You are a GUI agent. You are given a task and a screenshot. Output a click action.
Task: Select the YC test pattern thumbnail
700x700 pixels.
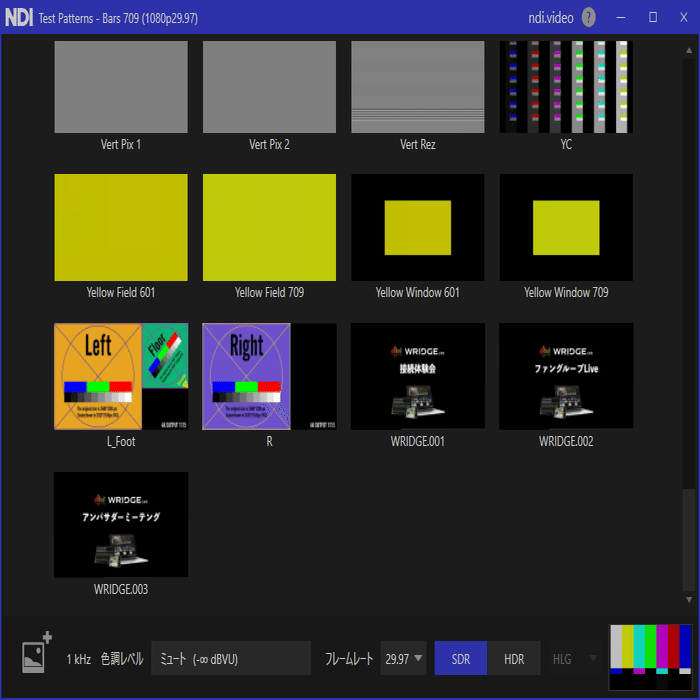[566, 87]
